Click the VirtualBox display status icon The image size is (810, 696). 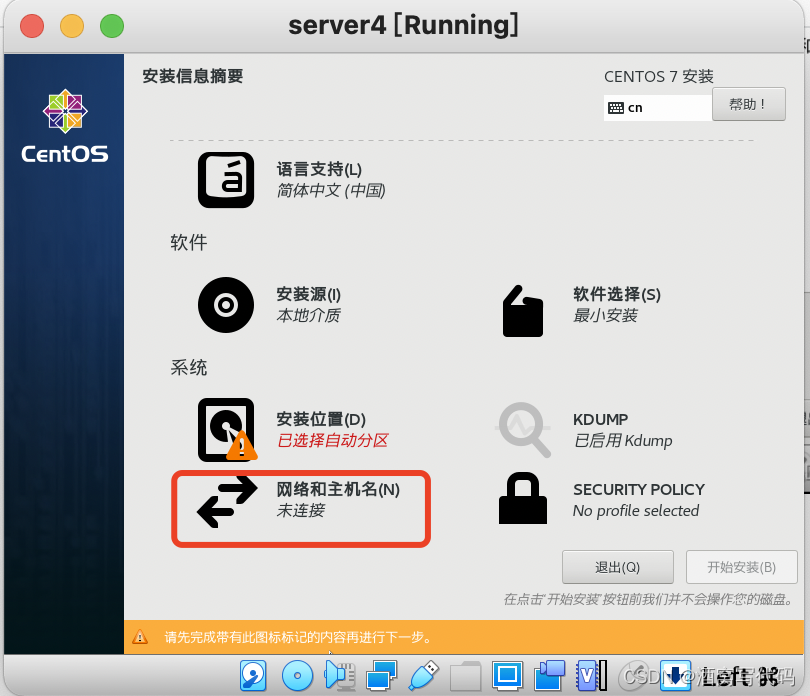[x=507, y=675]
